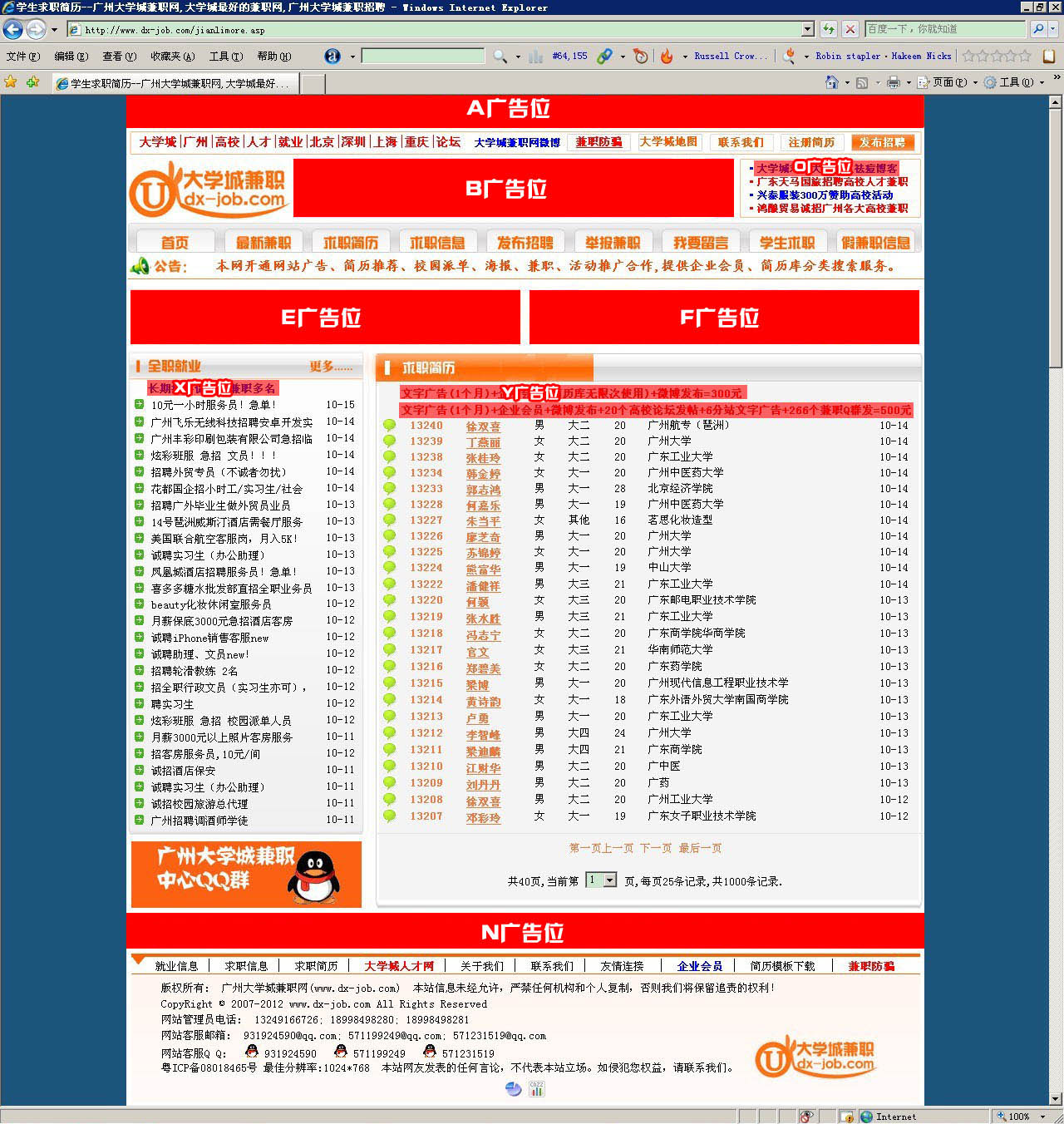Click the browser Back arrow button

tap(13, 29)
